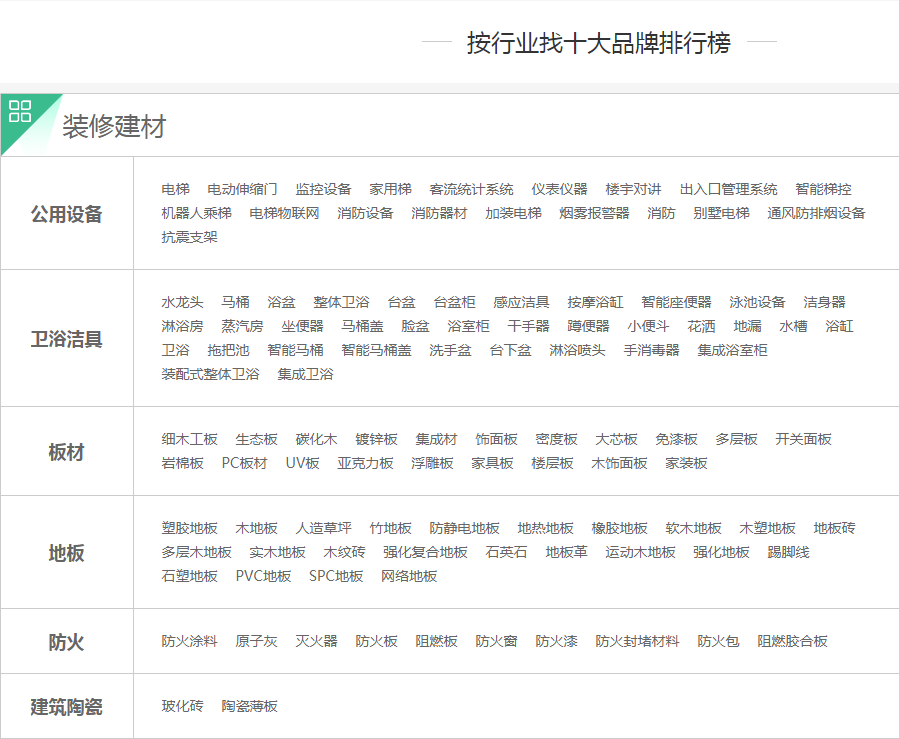899x739 pixels.
Task: Go to the 防火 category
Action: click(x=66, y=642)
